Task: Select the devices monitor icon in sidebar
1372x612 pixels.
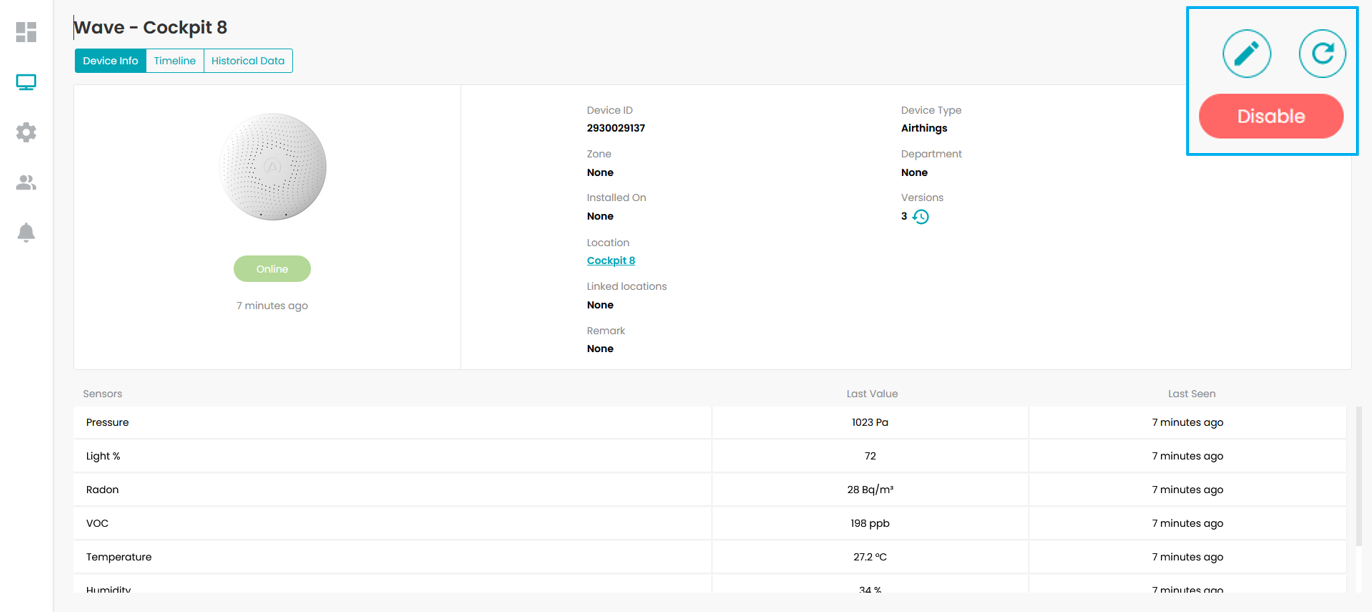Action: click(x=26, y=82)
